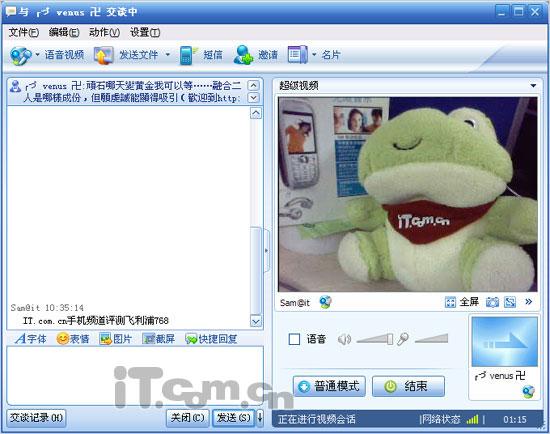
Task: Click the voice video (语音视频) globe icon
Action: [x=21, y=55]
